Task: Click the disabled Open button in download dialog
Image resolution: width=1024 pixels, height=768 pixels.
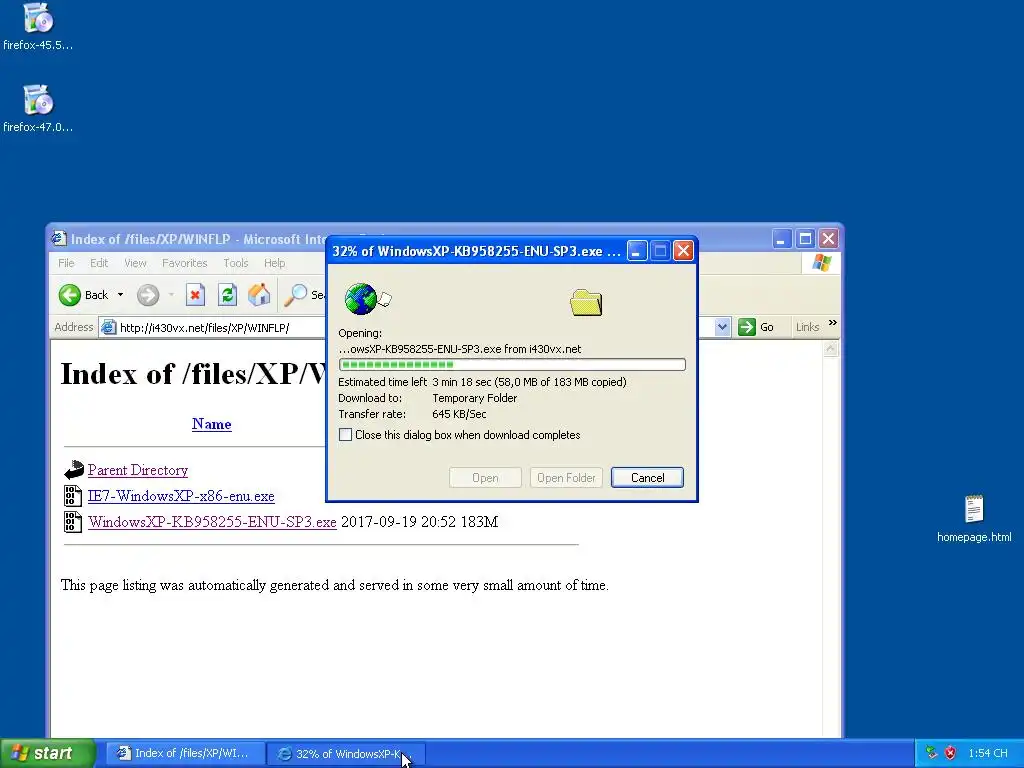Action: tap(485, 477)
